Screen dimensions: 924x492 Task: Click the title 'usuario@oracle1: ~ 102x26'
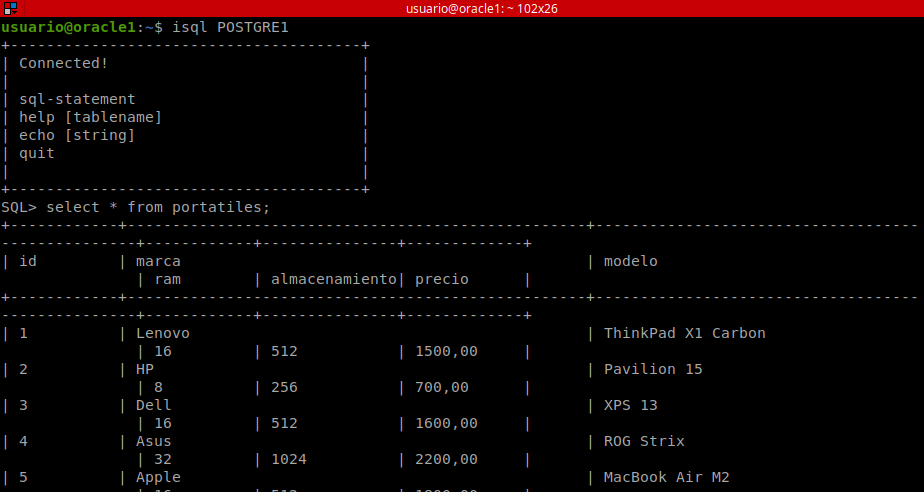(x=481, y=9)
